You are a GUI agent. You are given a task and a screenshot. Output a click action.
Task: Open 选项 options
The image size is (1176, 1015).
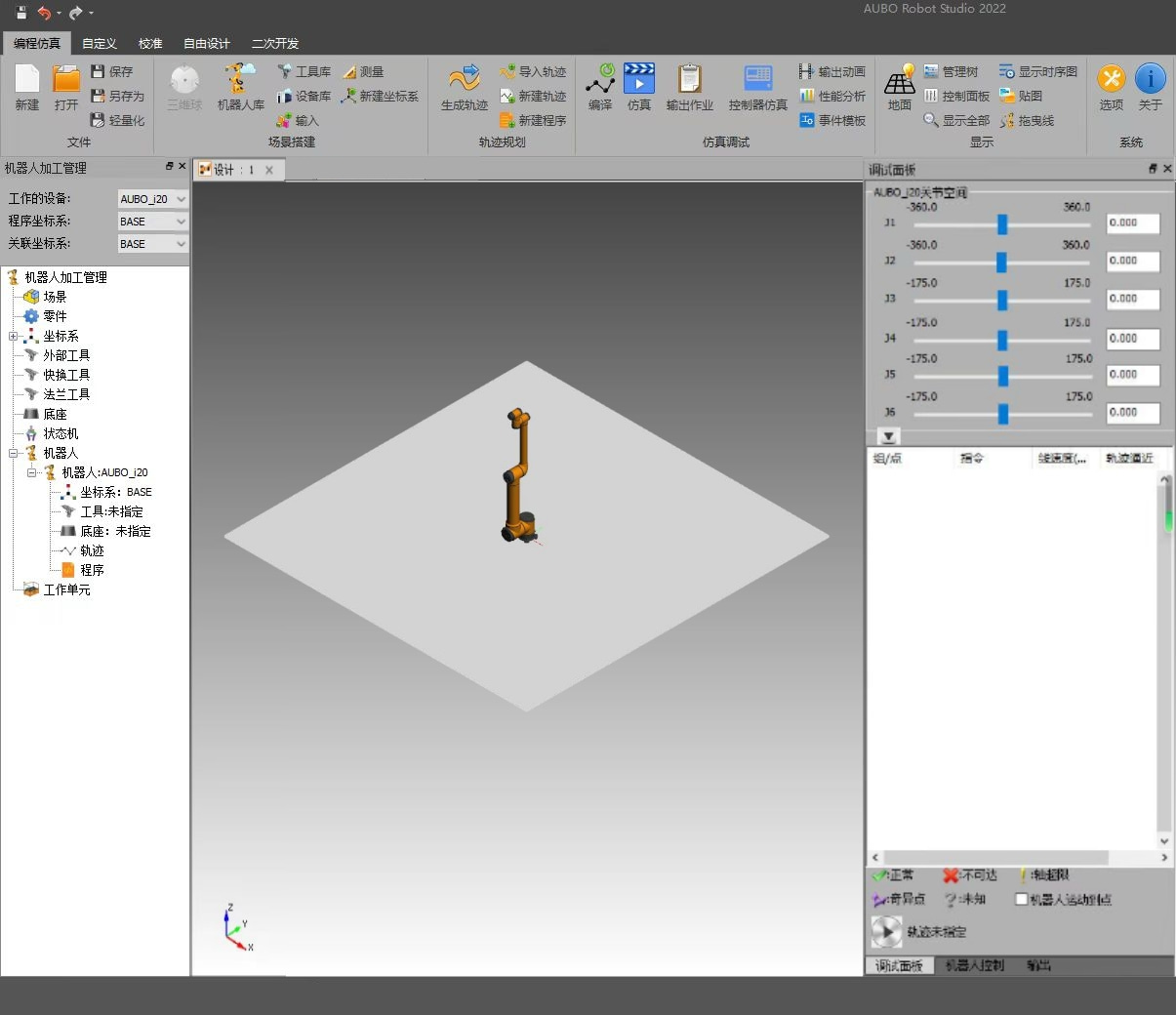click(1112, 88)
